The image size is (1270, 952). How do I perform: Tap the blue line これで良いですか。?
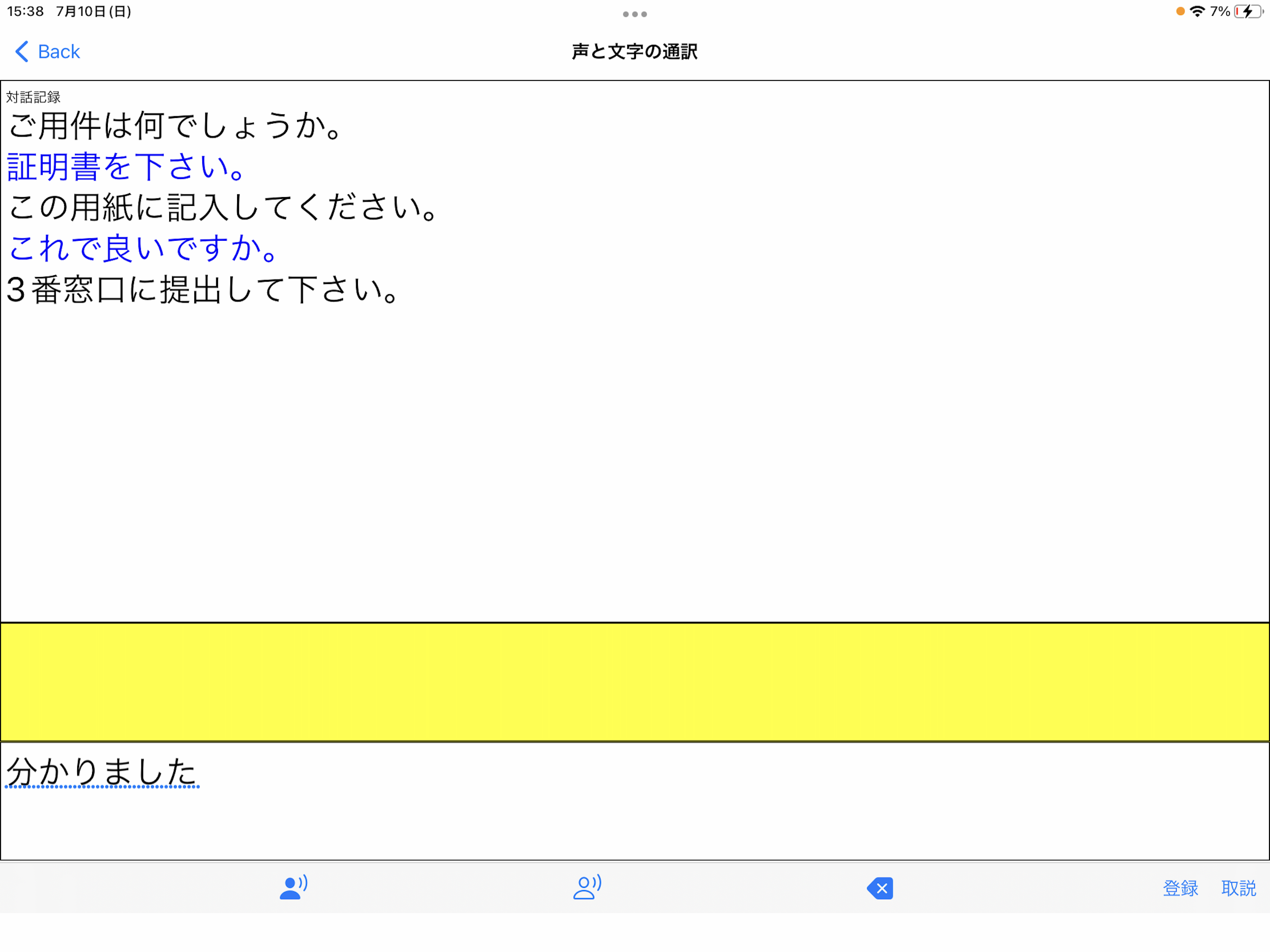143,248
